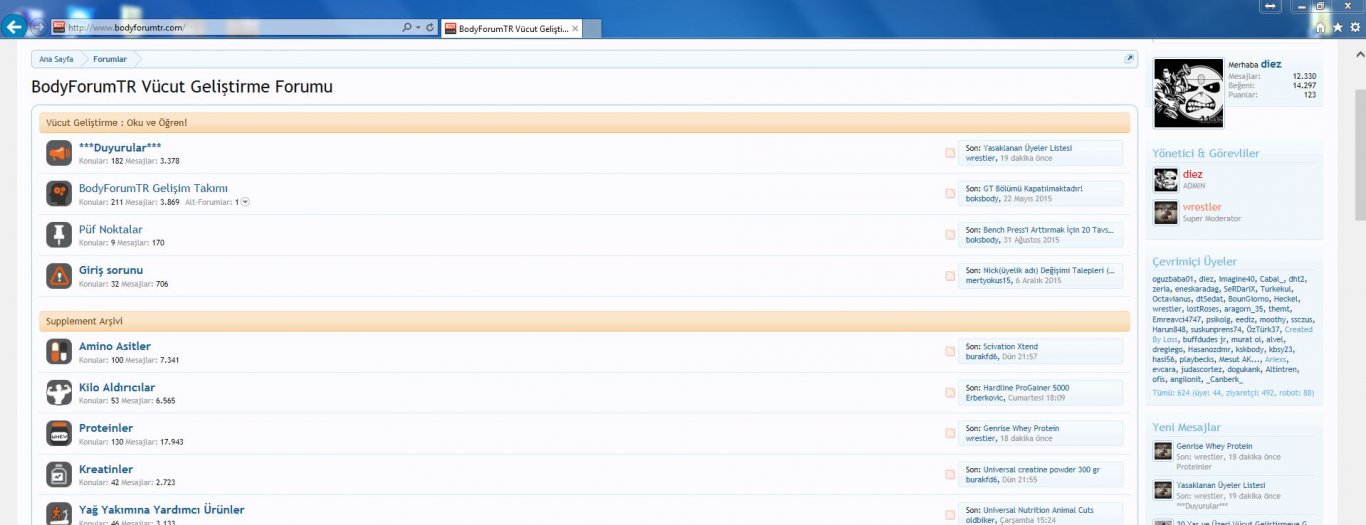
Task: Open the ***Duyurular*** forum
Action: (120, 148)
